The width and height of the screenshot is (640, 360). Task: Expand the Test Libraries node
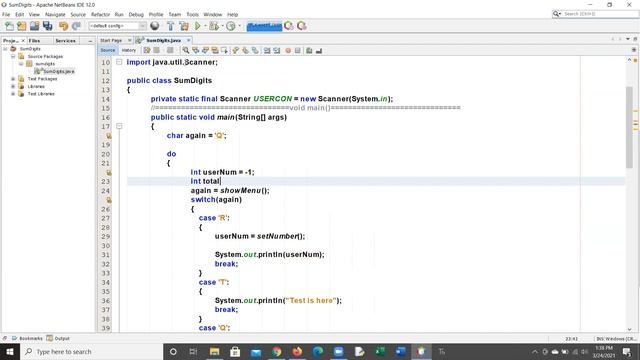pos(13,94)
